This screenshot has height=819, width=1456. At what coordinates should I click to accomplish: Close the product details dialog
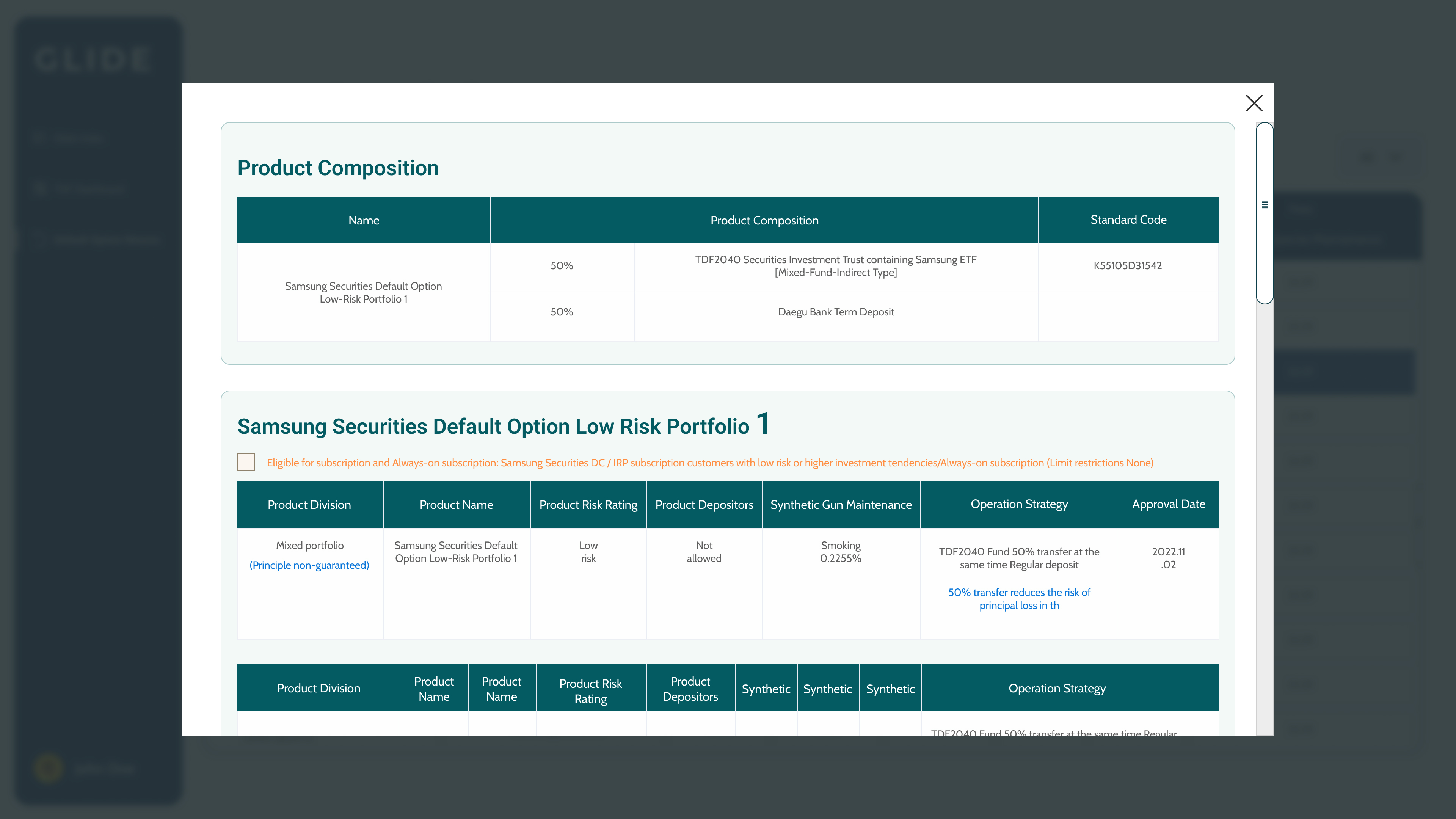pyautogui.click(x=1254, y=103)
